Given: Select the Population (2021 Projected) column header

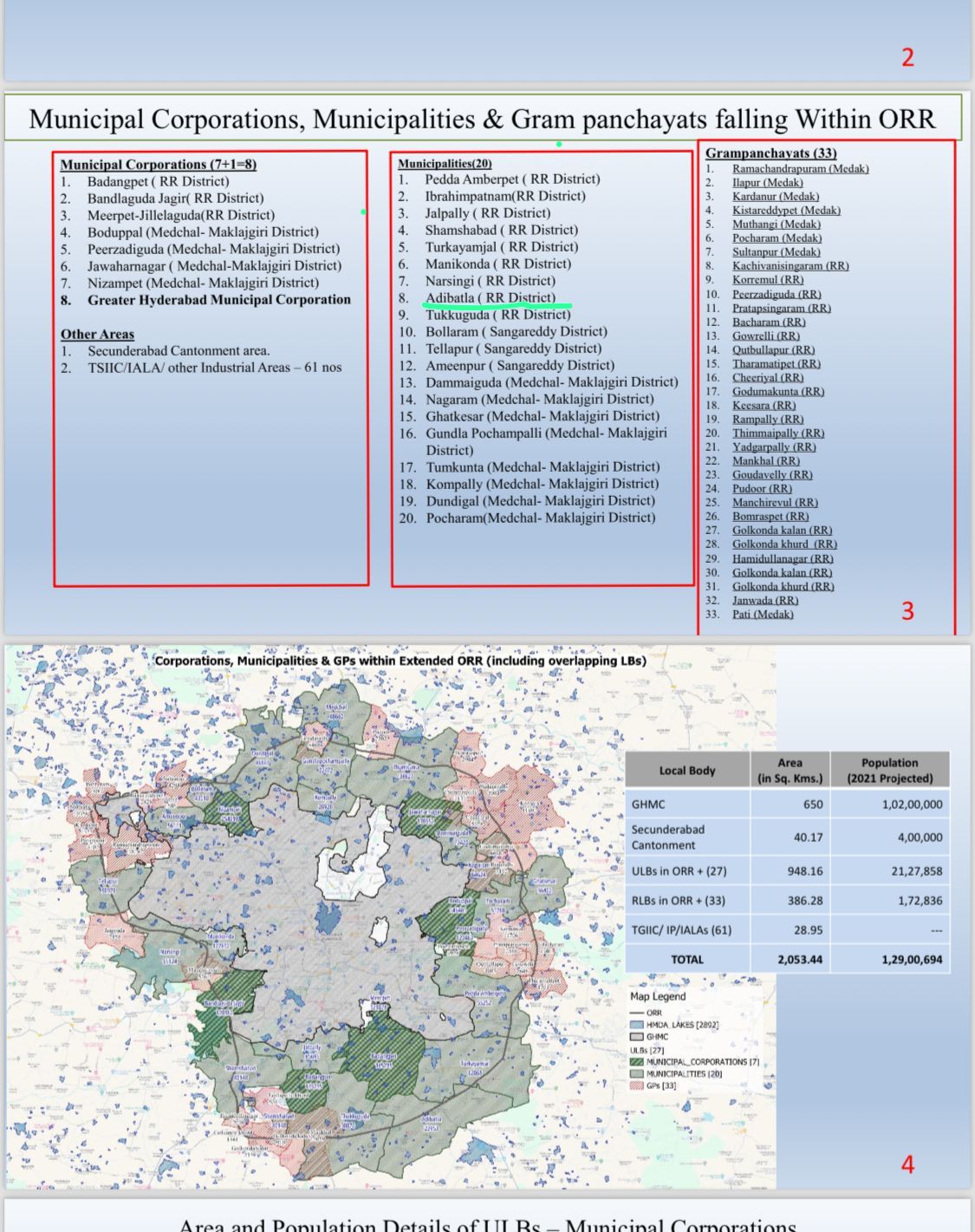Looking at the screenshot, I should click(889, 770).
